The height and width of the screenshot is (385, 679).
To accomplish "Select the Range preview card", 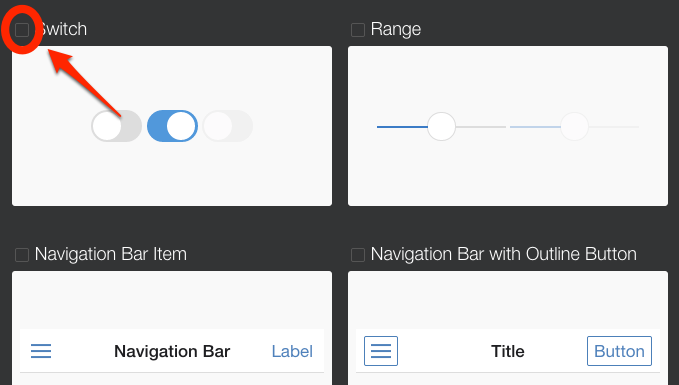I will point(508,126).
